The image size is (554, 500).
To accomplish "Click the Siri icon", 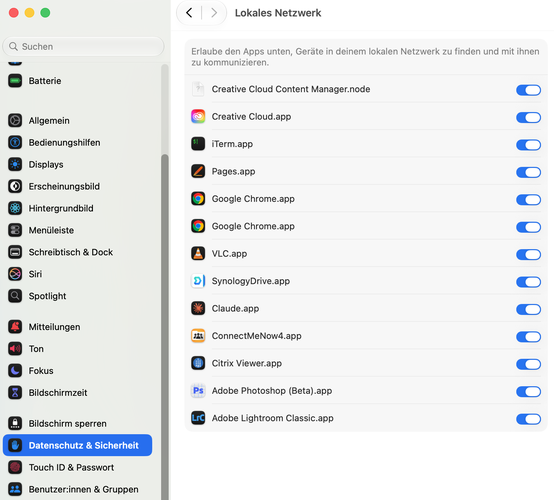I will [x=15, y=274].
